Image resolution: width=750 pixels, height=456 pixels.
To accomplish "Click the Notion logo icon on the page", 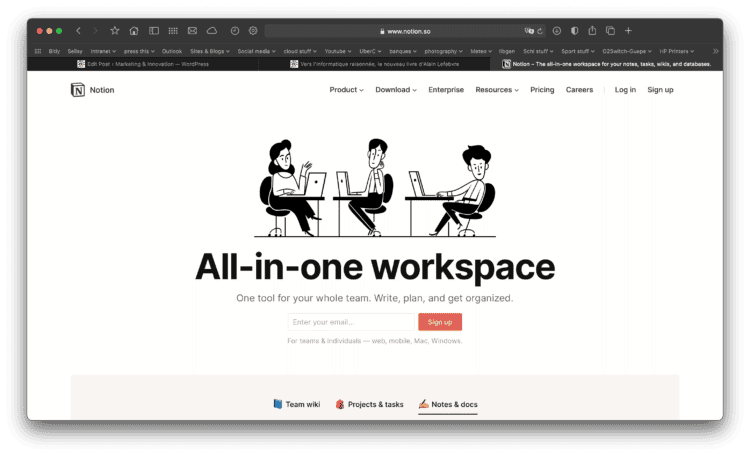I will pos(78,89).
